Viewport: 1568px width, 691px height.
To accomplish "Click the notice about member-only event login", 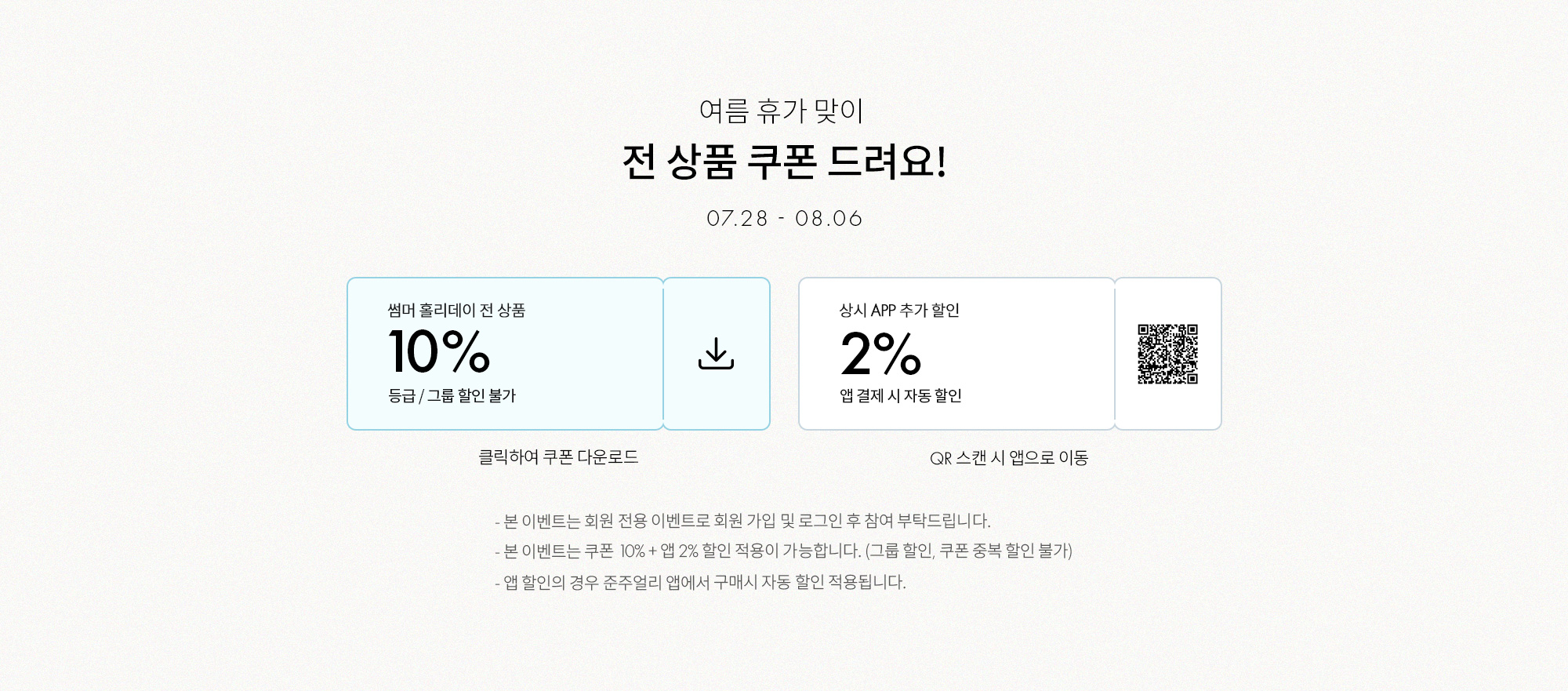I will [742, 521].
